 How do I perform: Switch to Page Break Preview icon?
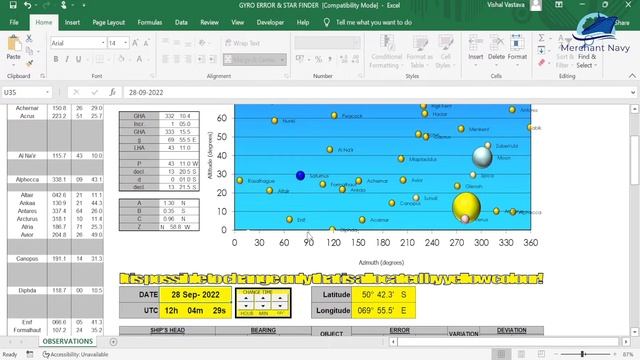541,354
